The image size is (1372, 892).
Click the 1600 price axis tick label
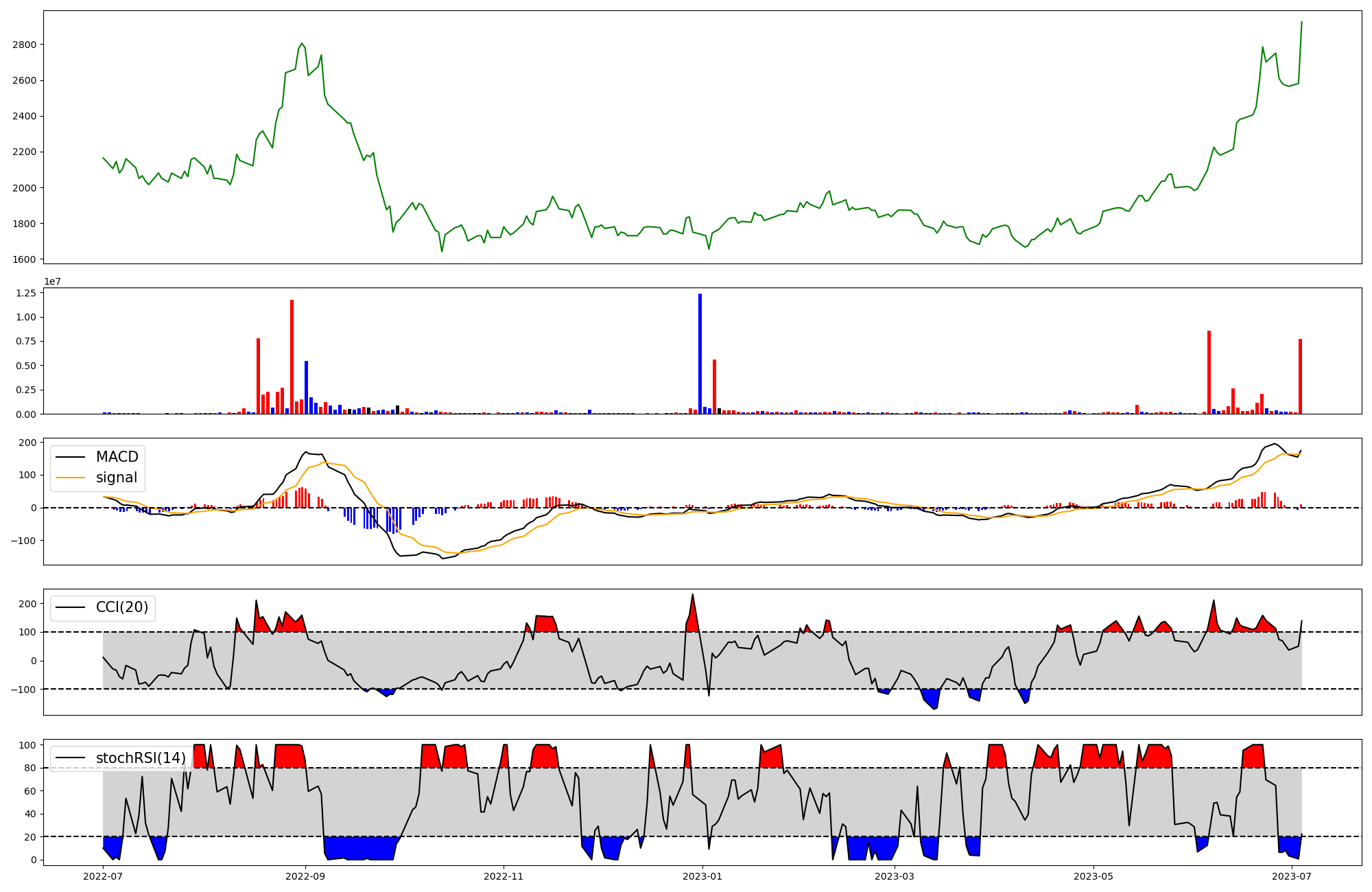25,259
